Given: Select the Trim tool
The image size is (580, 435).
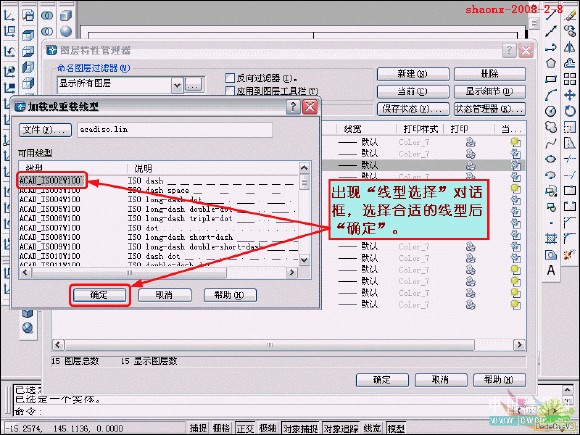Looking at the screenshot, I should pos(570,159).
